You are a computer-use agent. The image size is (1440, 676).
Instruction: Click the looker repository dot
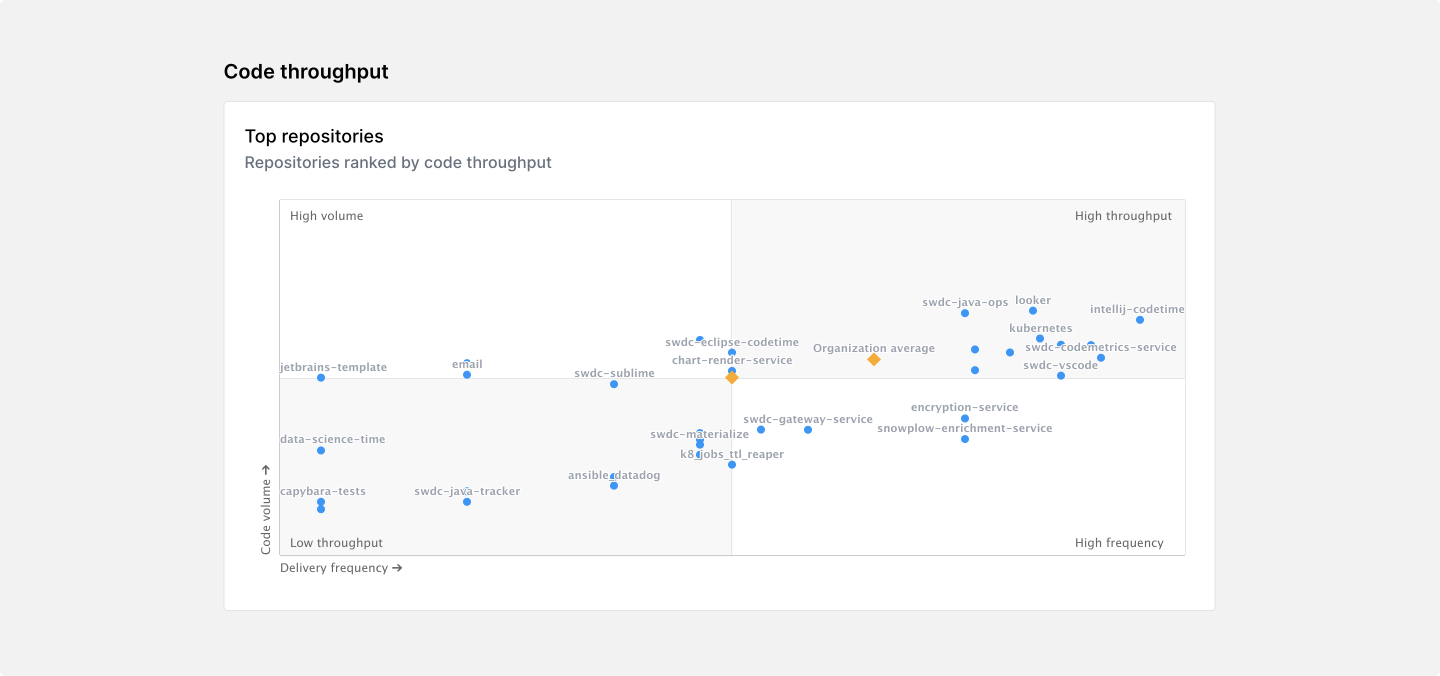(x=1033, y=311)
